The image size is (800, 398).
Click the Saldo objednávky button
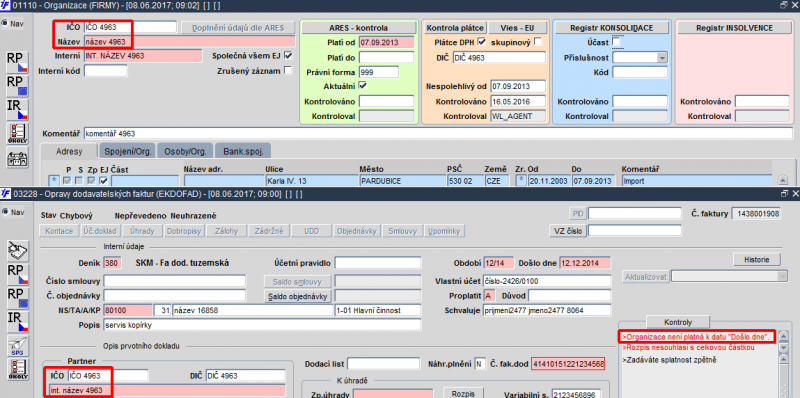pyautogui.click(x=298, y=296)
